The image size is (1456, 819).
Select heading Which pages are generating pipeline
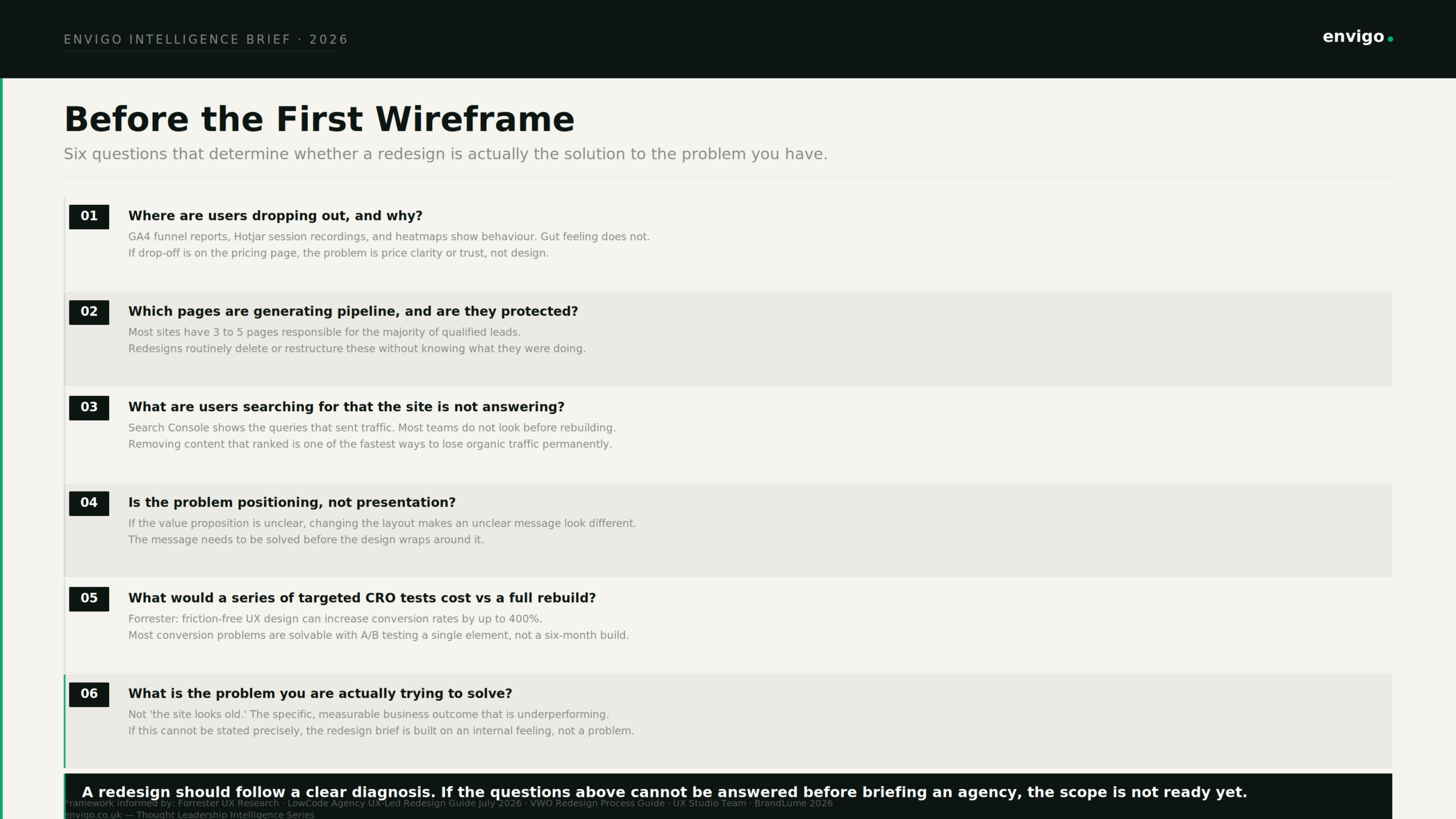tap(353, 312)
